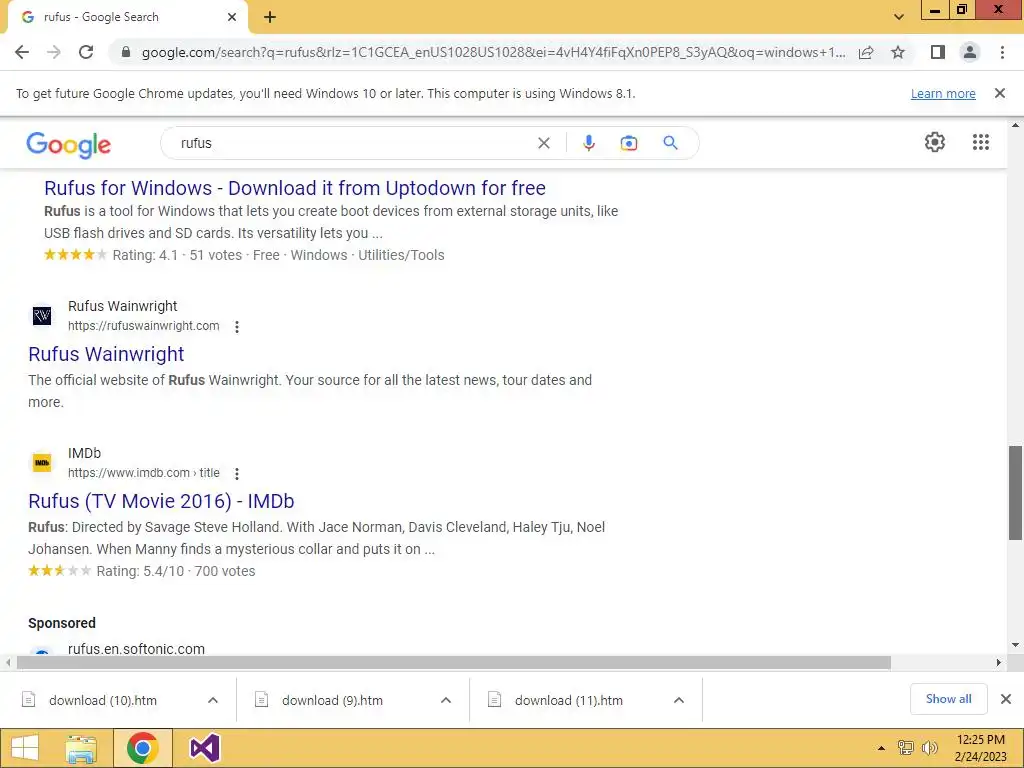The height and width of the screenshot is (768, 1024).
Task: Click the scroll right arrow
Action: coord(999,662)
